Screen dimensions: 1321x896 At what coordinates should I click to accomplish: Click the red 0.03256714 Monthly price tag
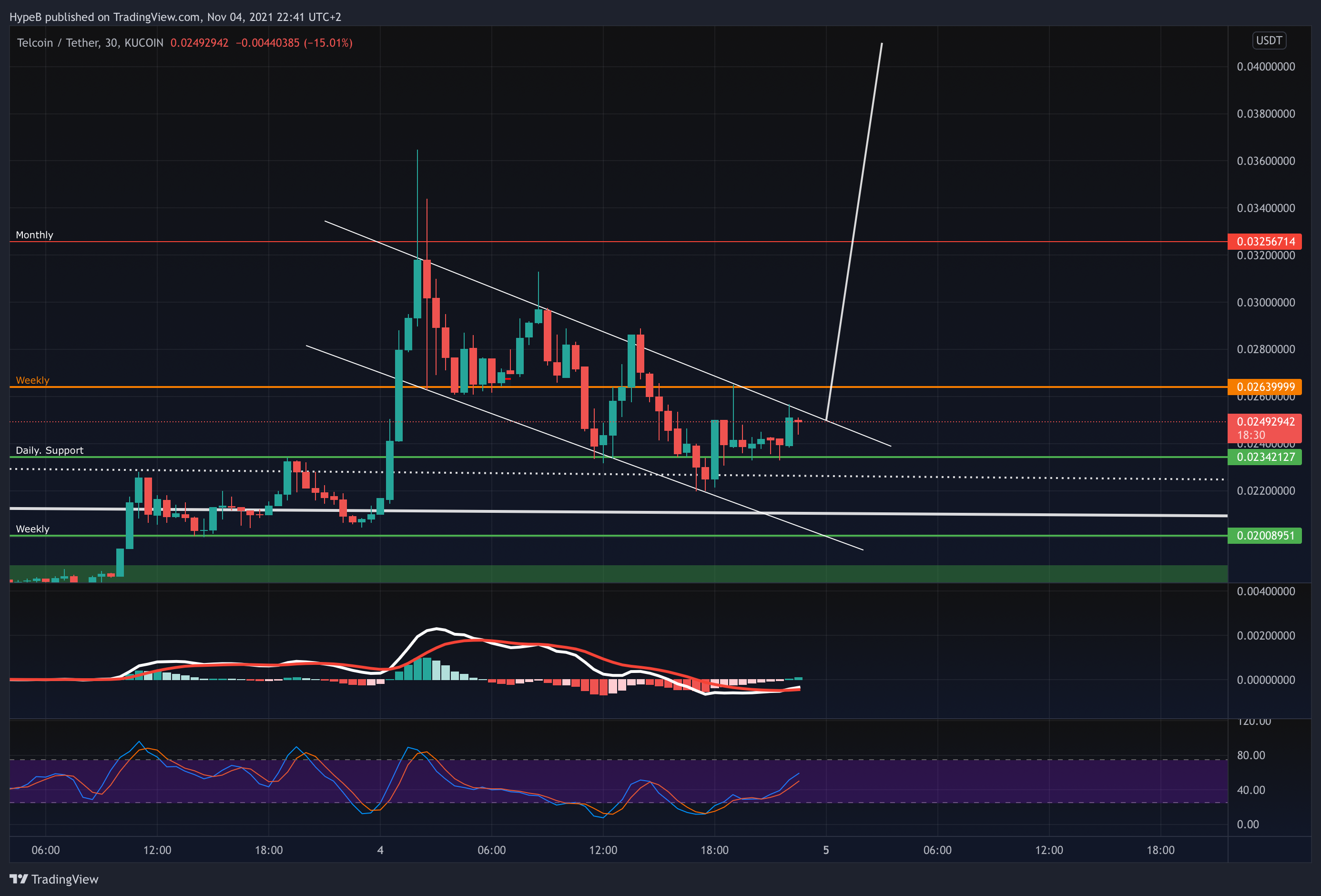coord(1265,242)
